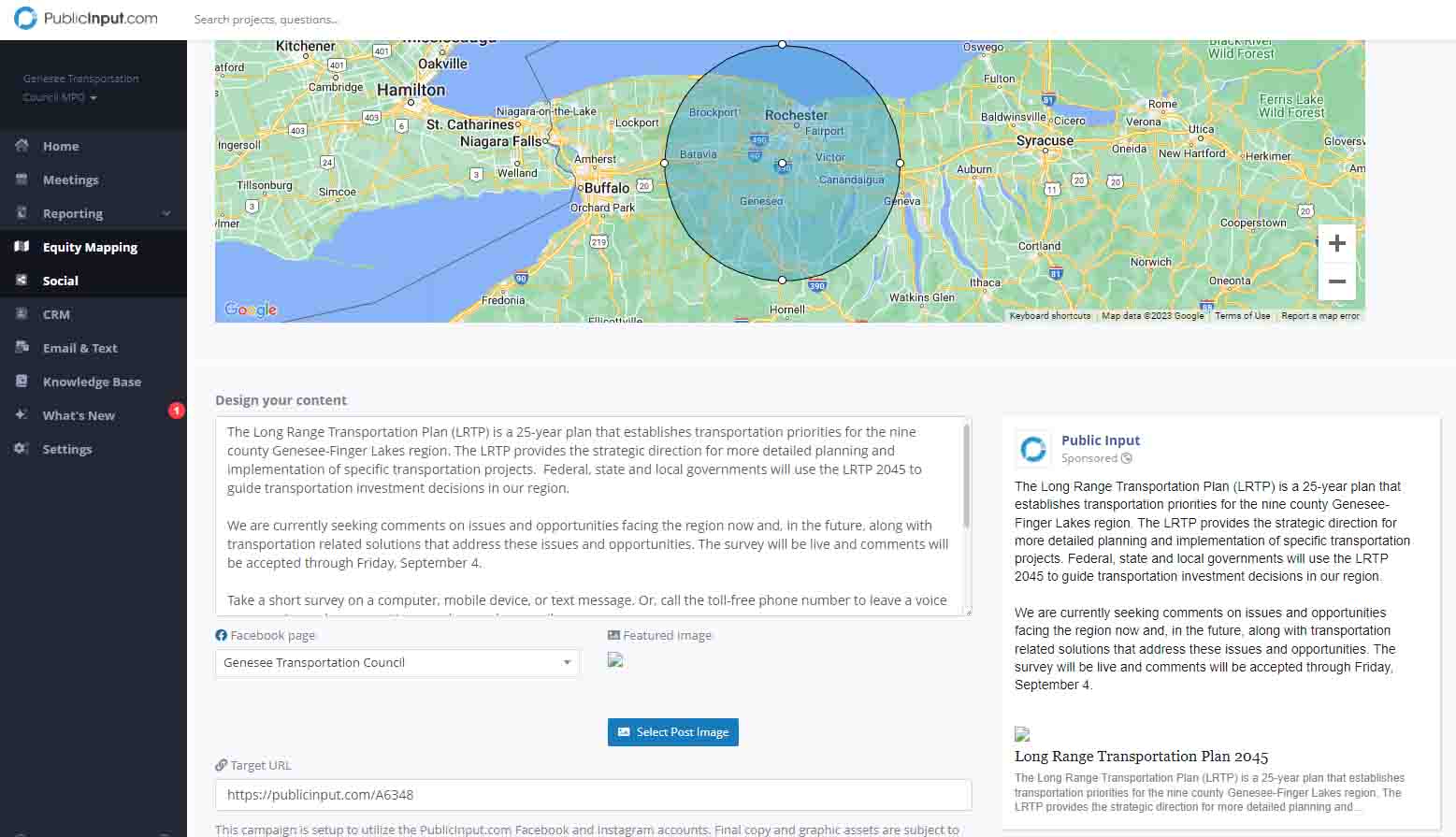The image size is (1456, 837).
Task: Click the Equity Mapping map icon
Action: click(x=22, y=247)
